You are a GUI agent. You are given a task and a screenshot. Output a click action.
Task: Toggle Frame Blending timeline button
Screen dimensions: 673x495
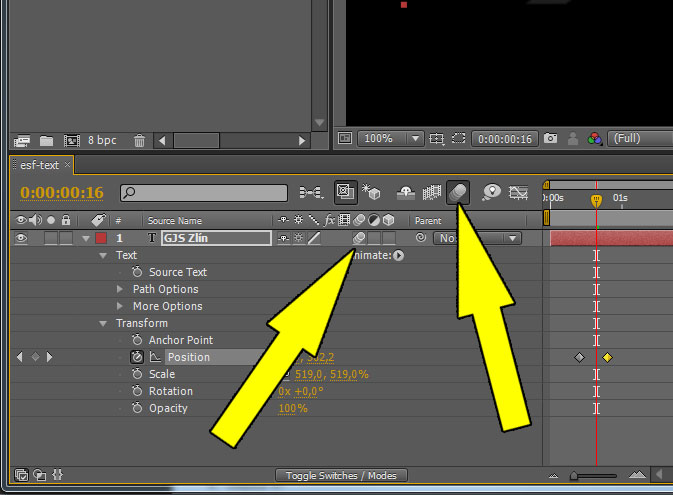tap(432, 192)
